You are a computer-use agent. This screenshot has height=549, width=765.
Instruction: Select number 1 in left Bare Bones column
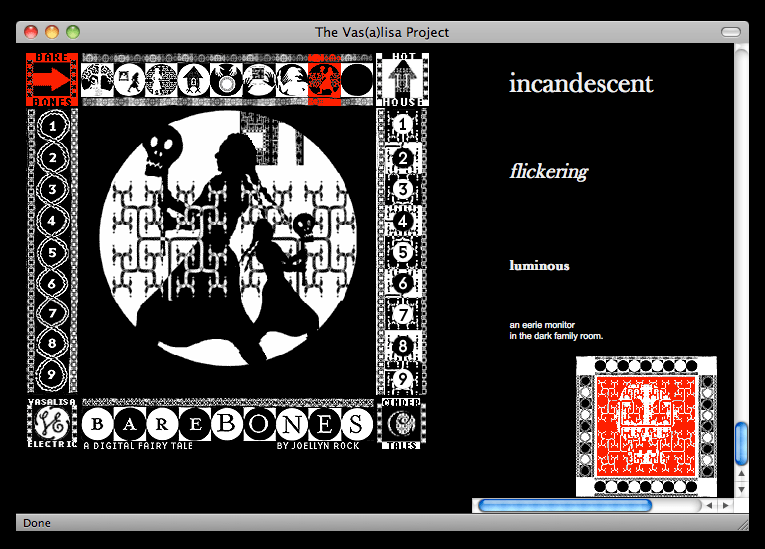52,125
